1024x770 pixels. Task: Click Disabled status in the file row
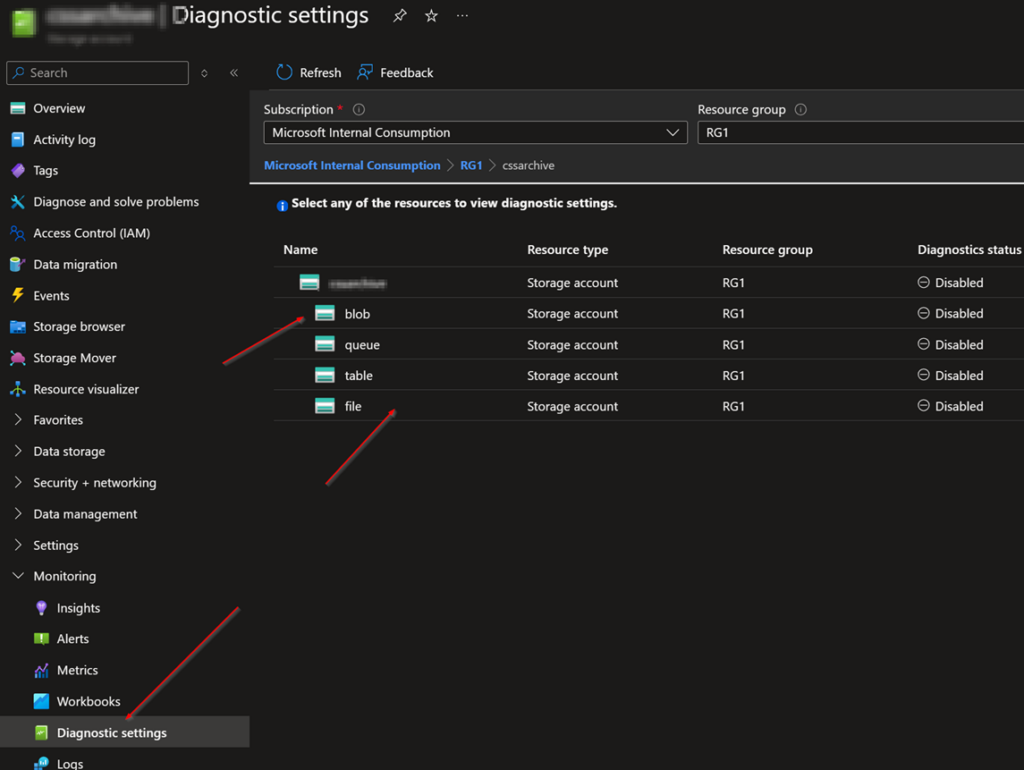pos(950,406)
